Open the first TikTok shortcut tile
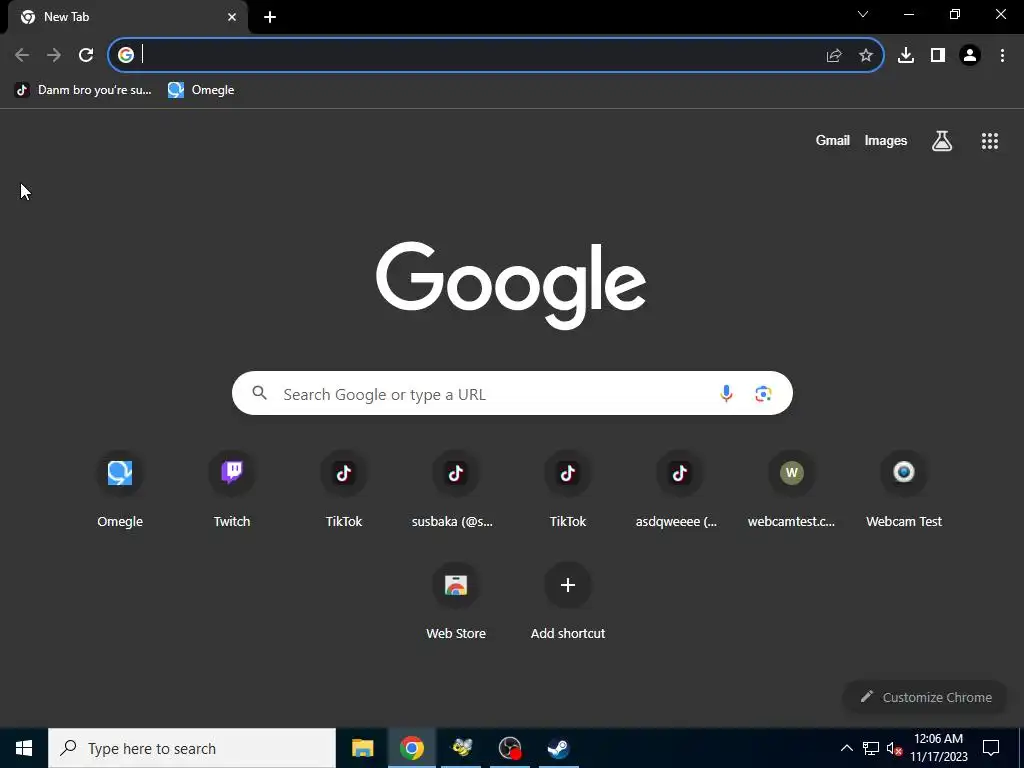The height and width of the screenshot is (768, 1024). point(344,490)
